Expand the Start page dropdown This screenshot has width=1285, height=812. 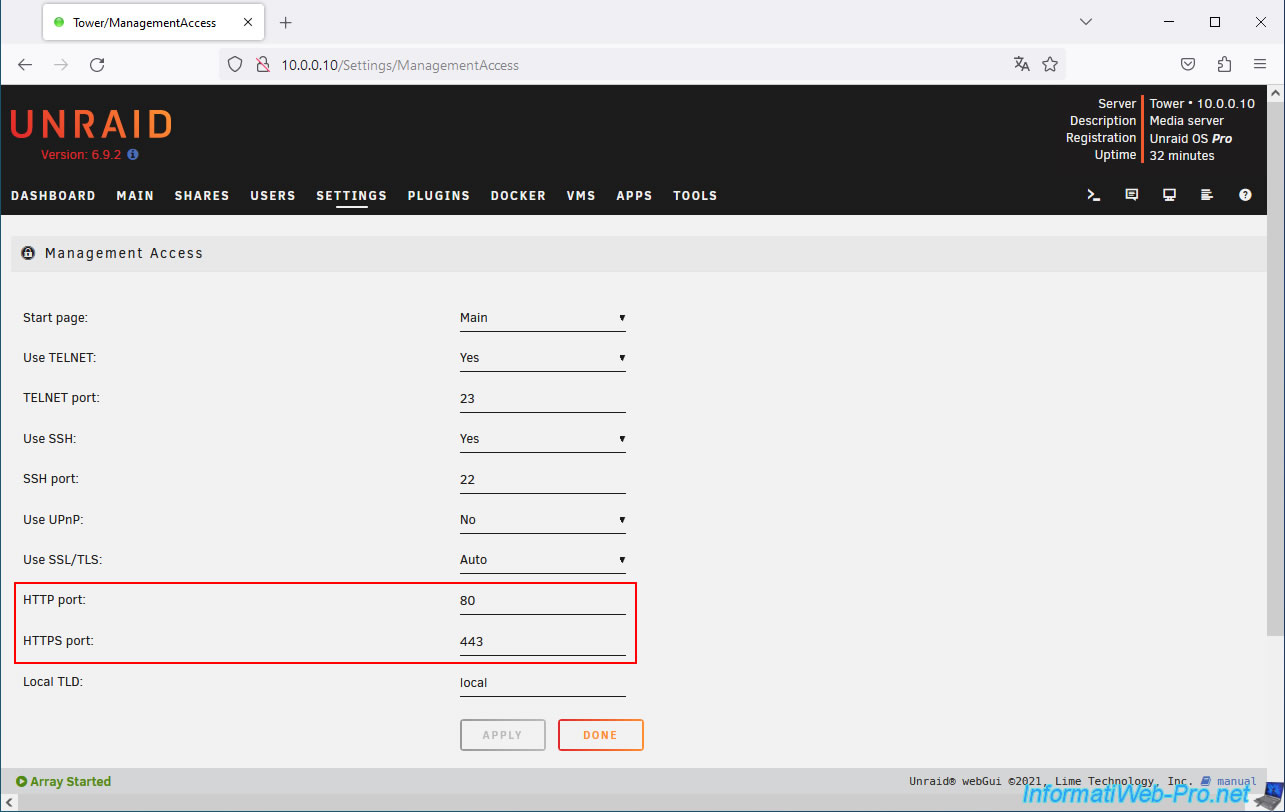coord(542,318)
